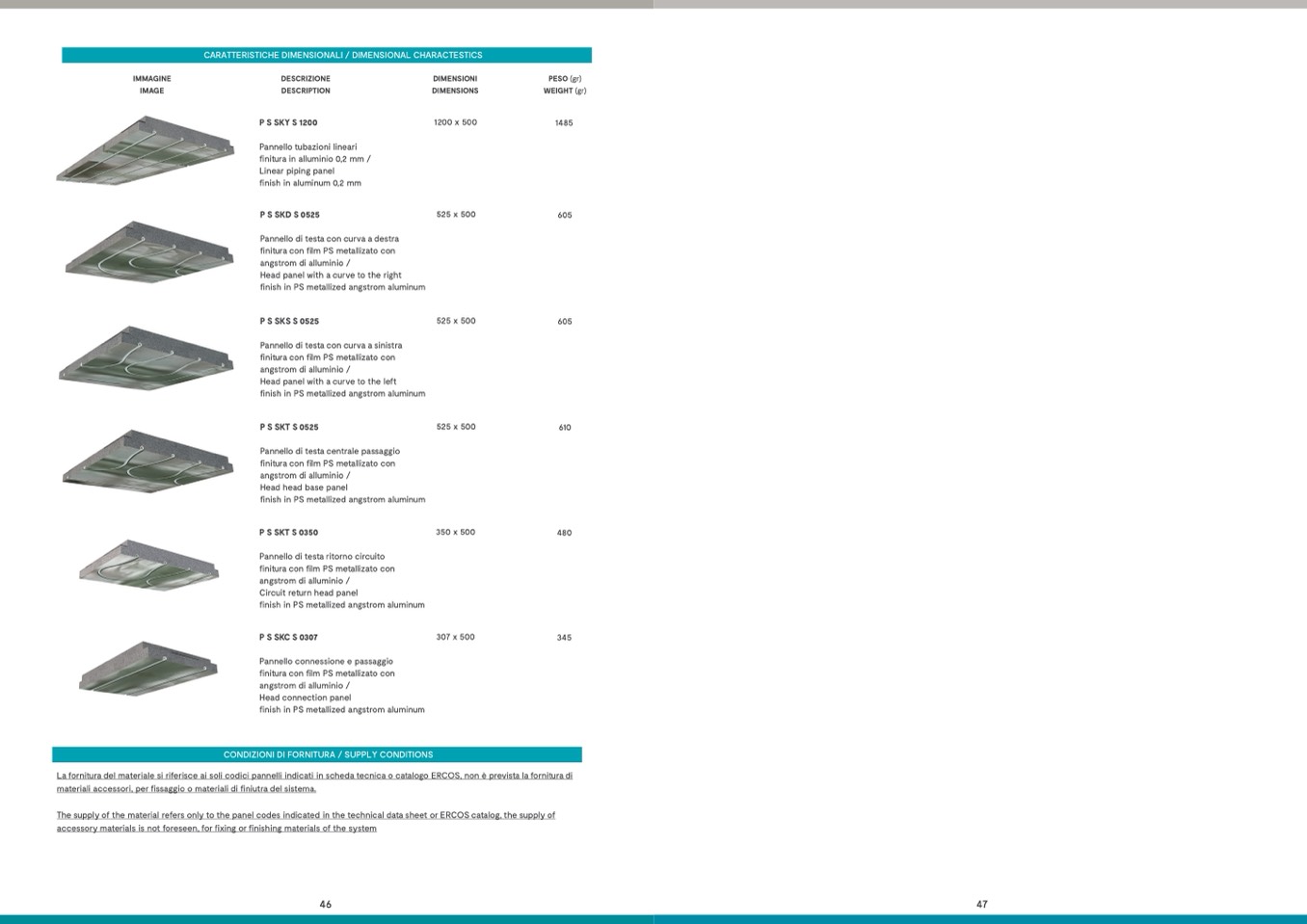Click the PESO / WEIGHT column heading
The image size is (1307, 924).
(x=564, y=85)
